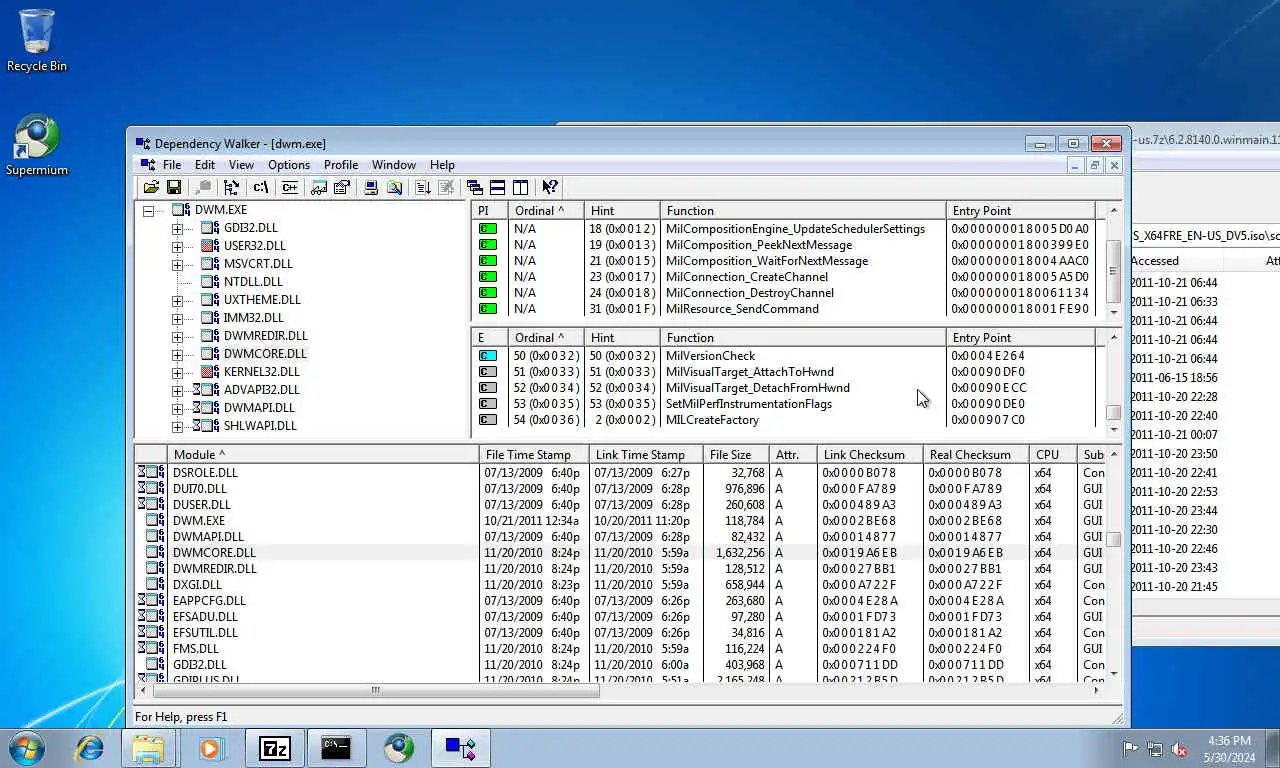This screenshot has height=768, width=1280.
Task: Click the module list horizontal scrollbar thumb
Action: pyautogui.click(x=376, y=690)
